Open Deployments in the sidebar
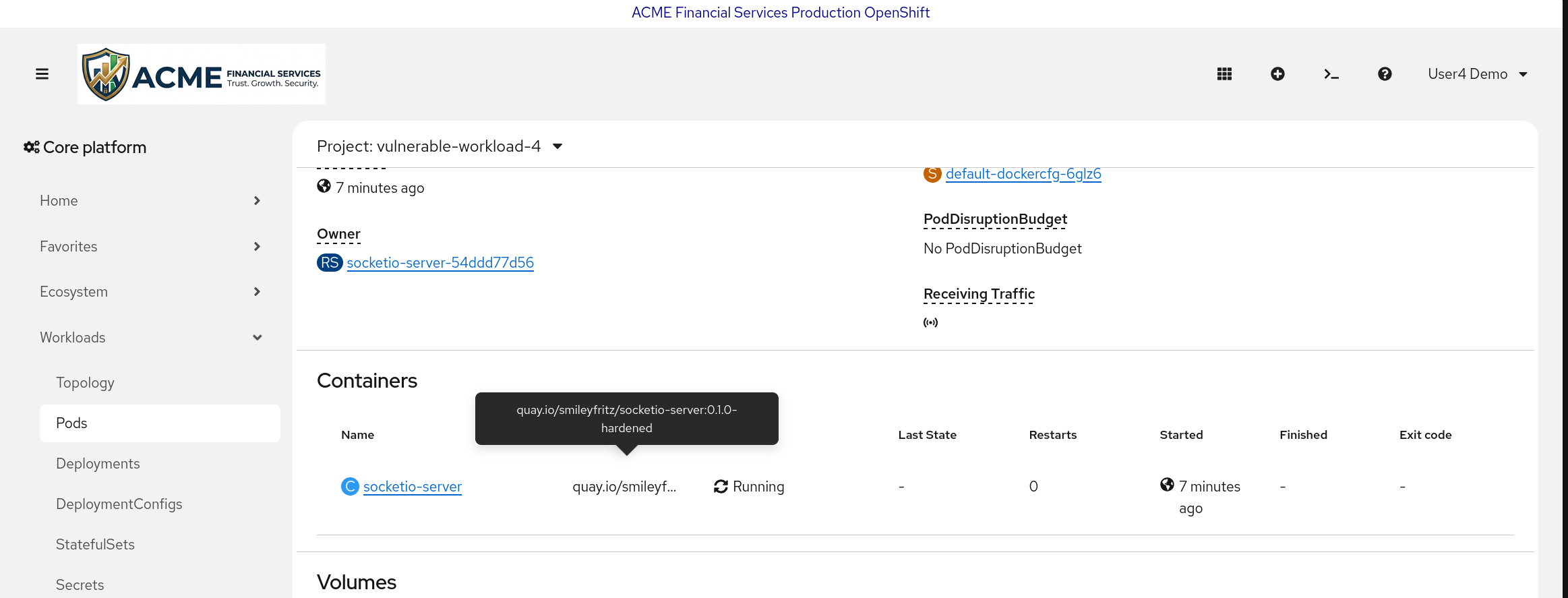Image resolution: width=1568 pixels, height=598 pixels. click(98, 464)
